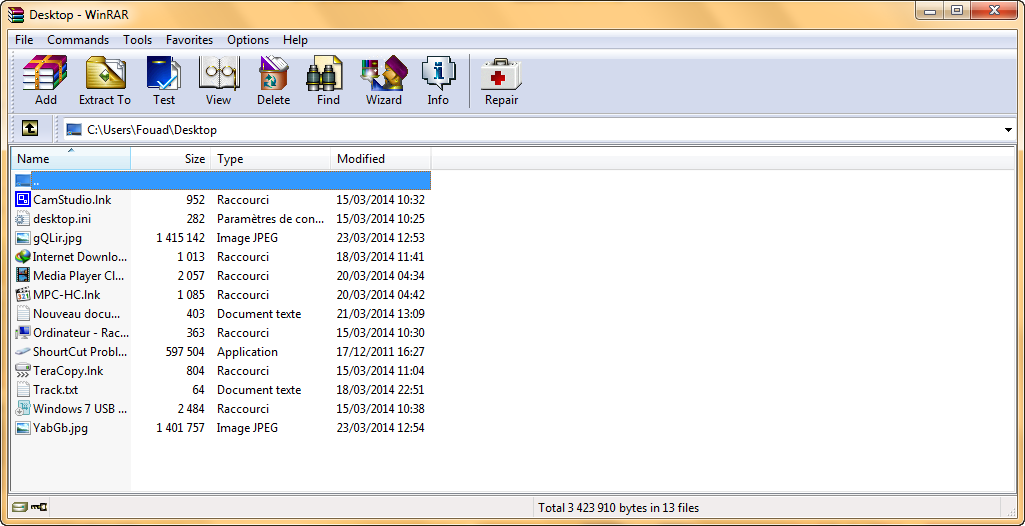The width and height of the screenshot is (1025, 526).
Task: Minimize the WinRAR window
Action: click(930, 10)
